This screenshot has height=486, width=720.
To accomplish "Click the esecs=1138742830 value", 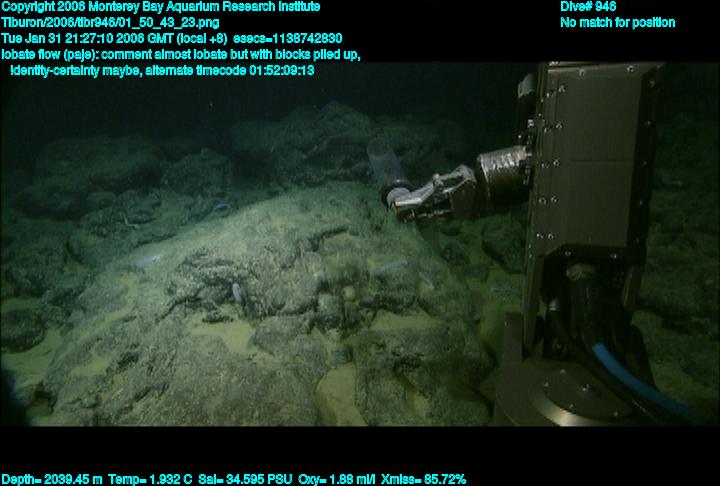I will [x=287, y=38].
